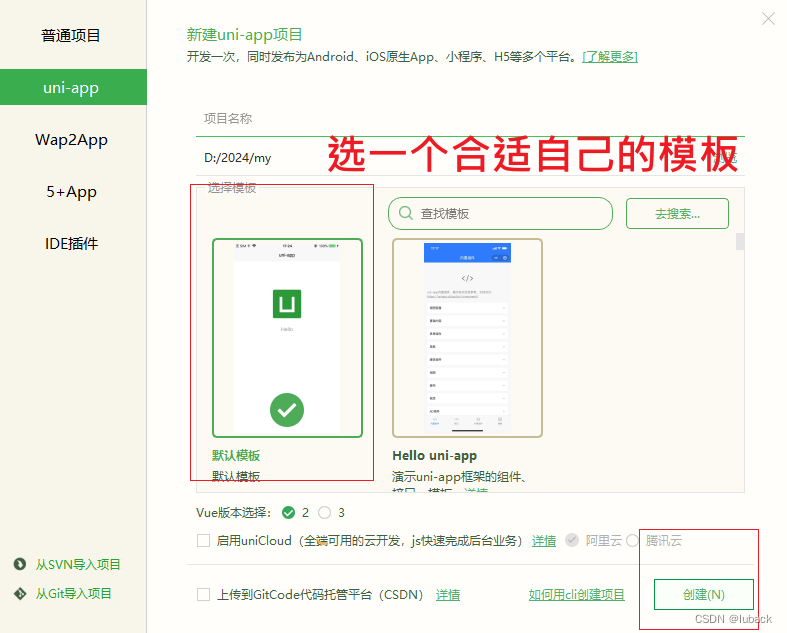The height and width of the screenshot is (633, 787).
Task: Select the 腾讯云 radio option
Action: [x=632, y=540]
